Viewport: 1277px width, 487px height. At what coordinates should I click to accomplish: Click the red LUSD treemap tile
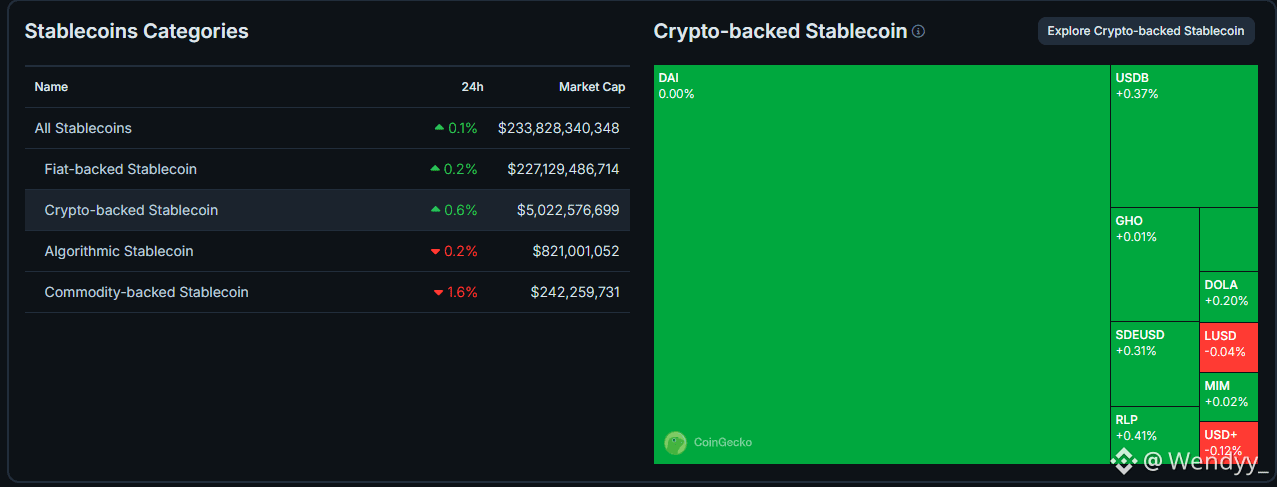[1228, 347]
